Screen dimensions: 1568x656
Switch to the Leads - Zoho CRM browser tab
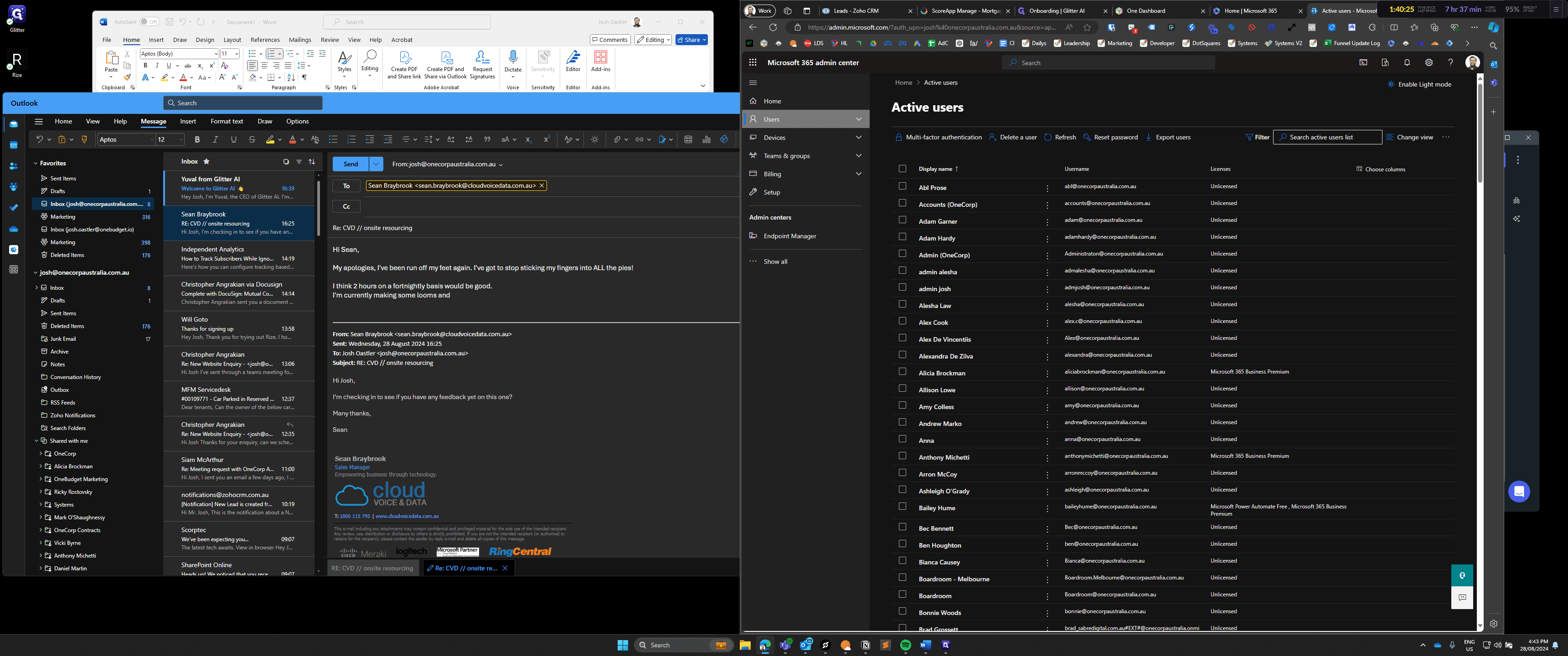pos(867,11)
